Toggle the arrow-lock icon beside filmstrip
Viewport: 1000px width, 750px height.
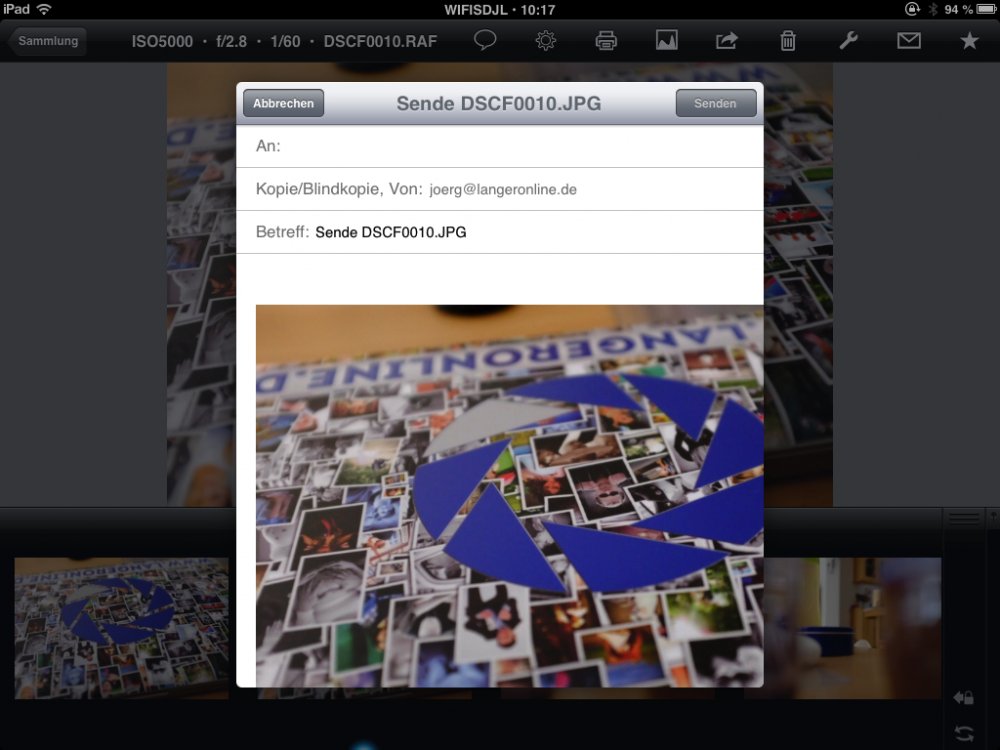[x=963, y=697]
